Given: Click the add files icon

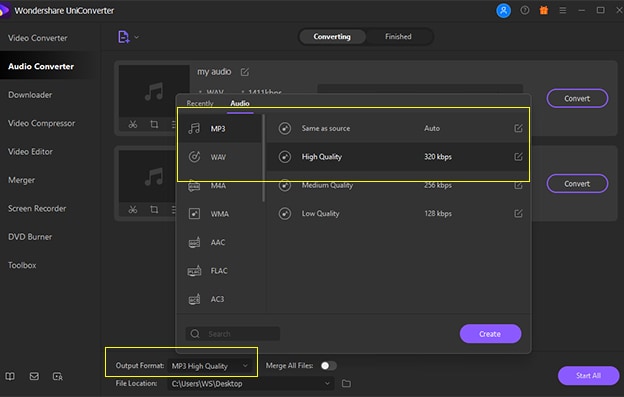Looking at the screenshot, I should (123, 37).
